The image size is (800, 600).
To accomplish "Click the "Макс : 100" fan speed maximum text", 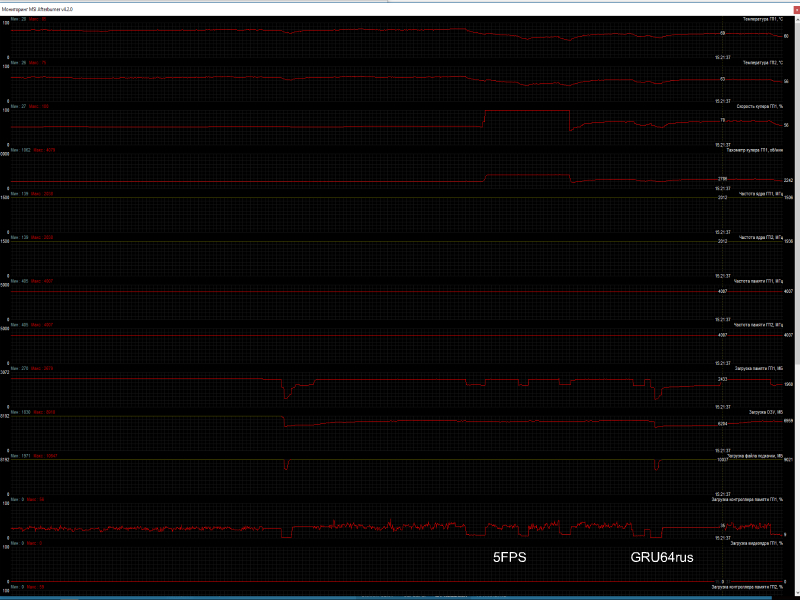I will point(39,107).
